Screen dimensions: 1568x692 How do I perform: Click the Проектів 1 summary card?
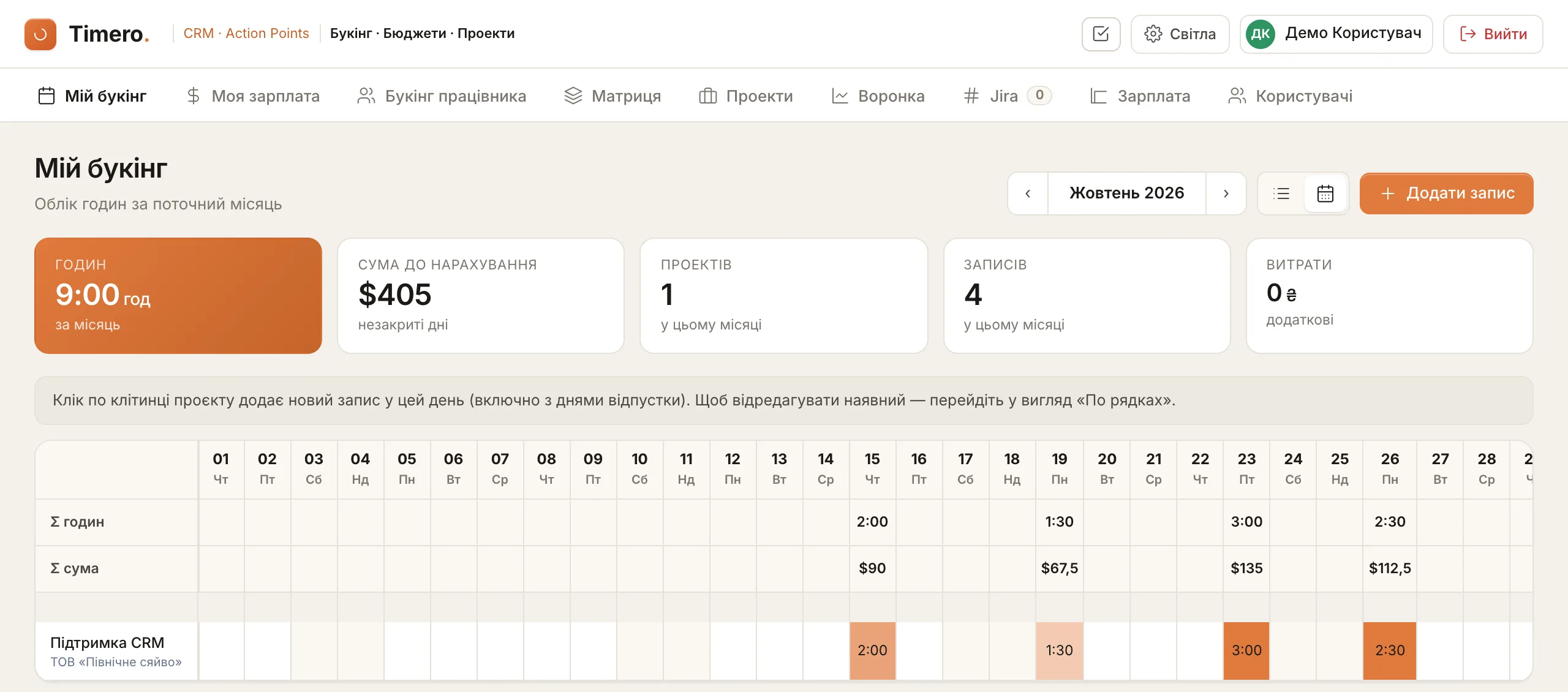click(784, 296)
